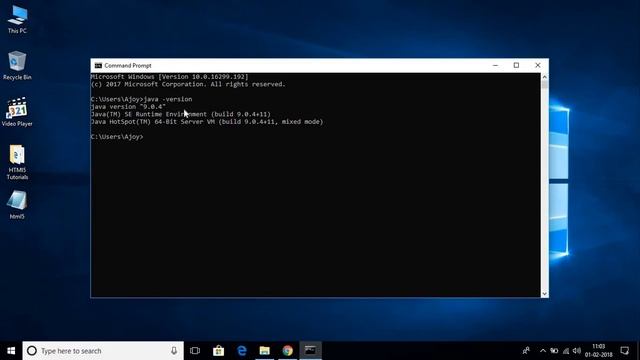Launch Microsoft Edge from taskbar
Screen dimensions: 640x360
[x=242, y=351]
